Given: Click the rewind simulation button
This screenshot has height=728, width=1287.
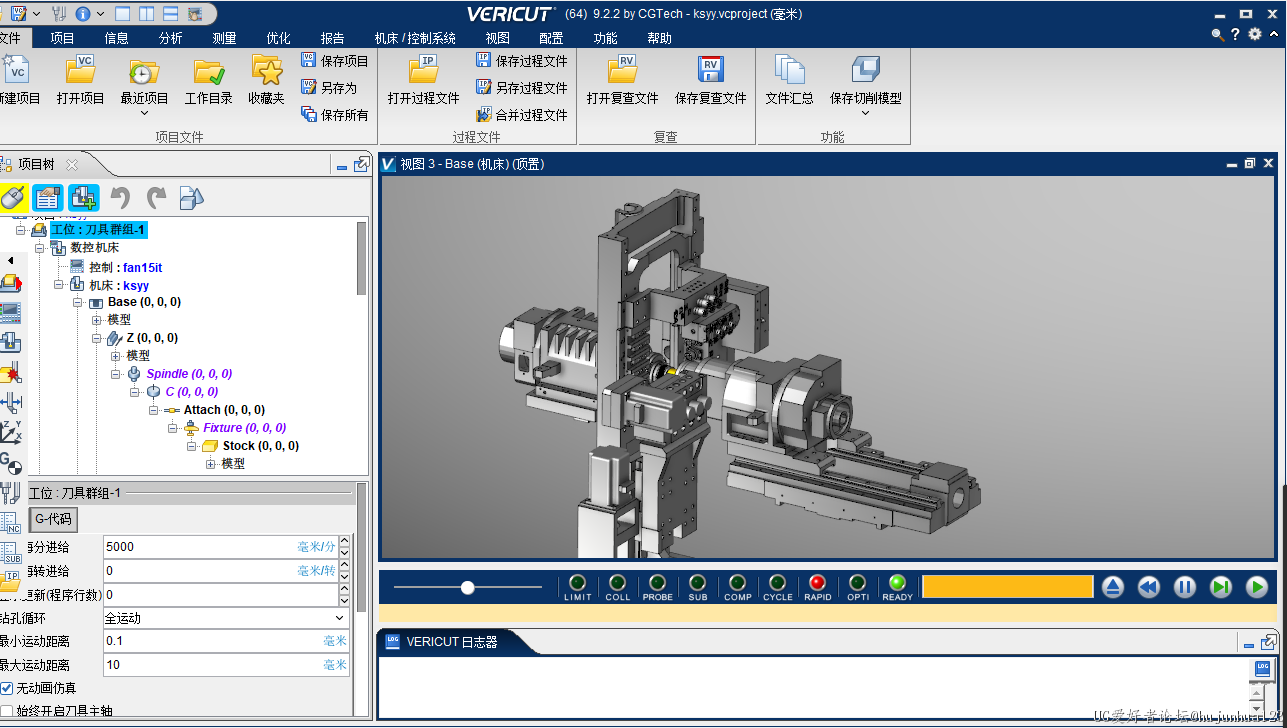Looking at the screenshot, I should tap(1148, 587).
